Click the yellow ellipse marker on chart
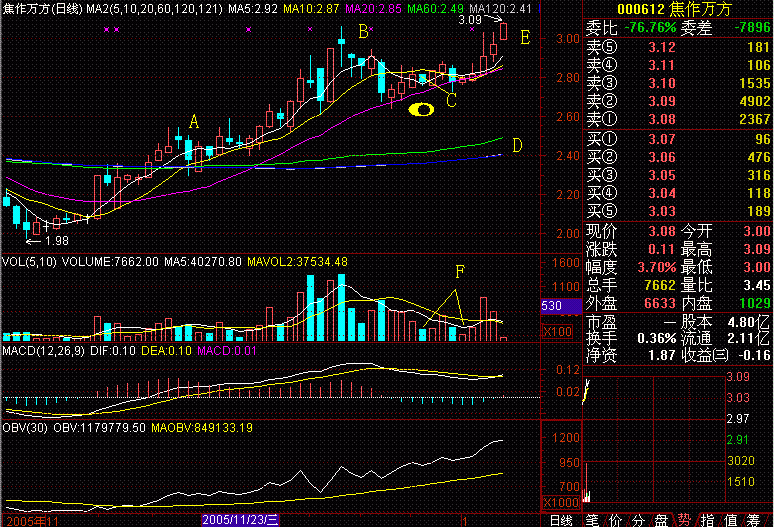Screen dimensions: 775x527 (x=424, y=109)
